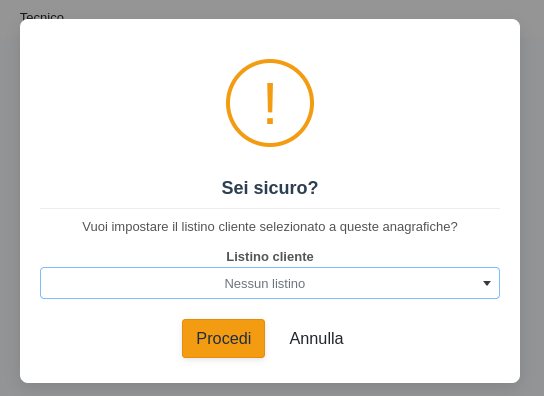Click the 'Listino cliente' field label
Image resolution: width=544 pixels, height=396 pixels.
[270, 257]
